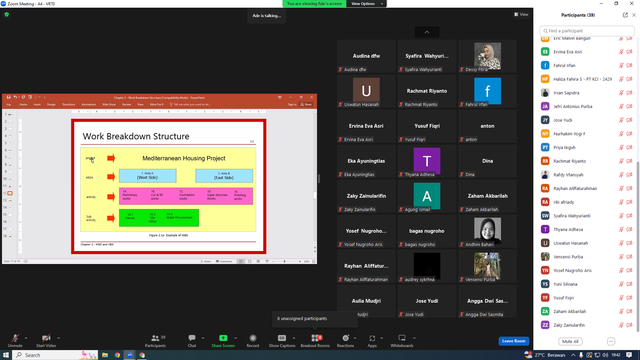Open the Design tab in PowerPoint
The width and height of the screenshot is (640, 360).
pyautogui.click(x=51, y=104)
